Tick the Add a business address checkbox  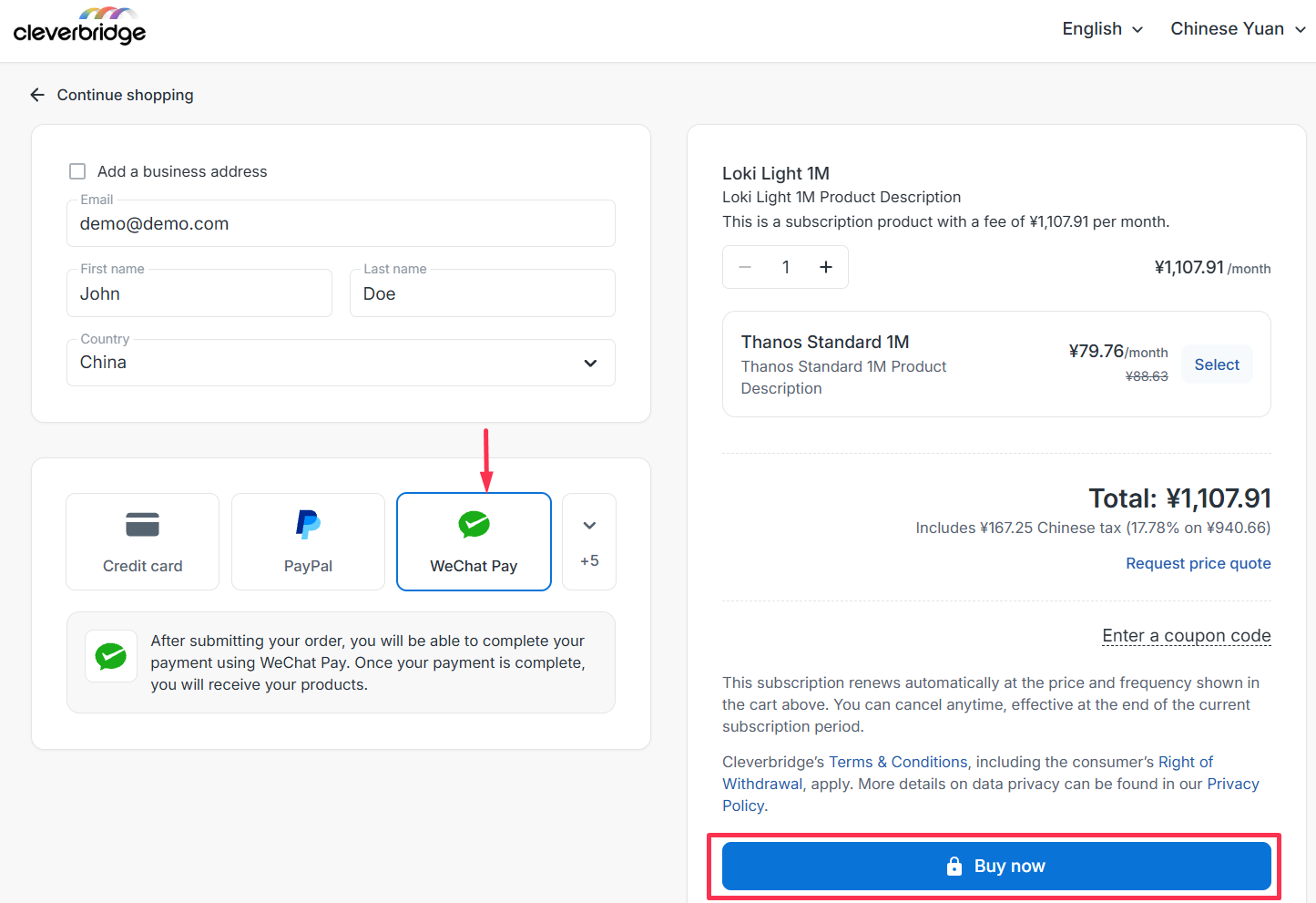77,171
